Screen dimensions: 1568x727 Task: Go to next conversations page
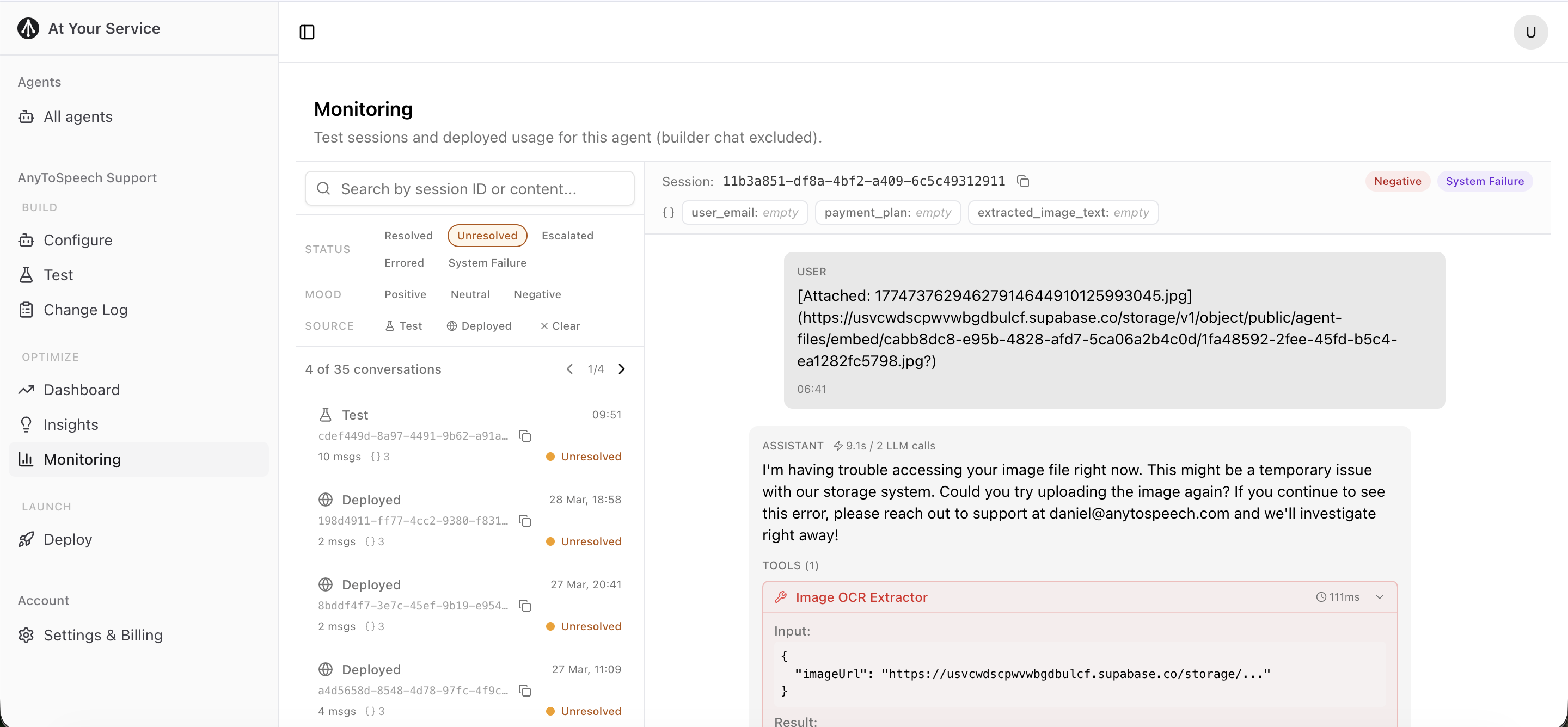pos(621,369)
